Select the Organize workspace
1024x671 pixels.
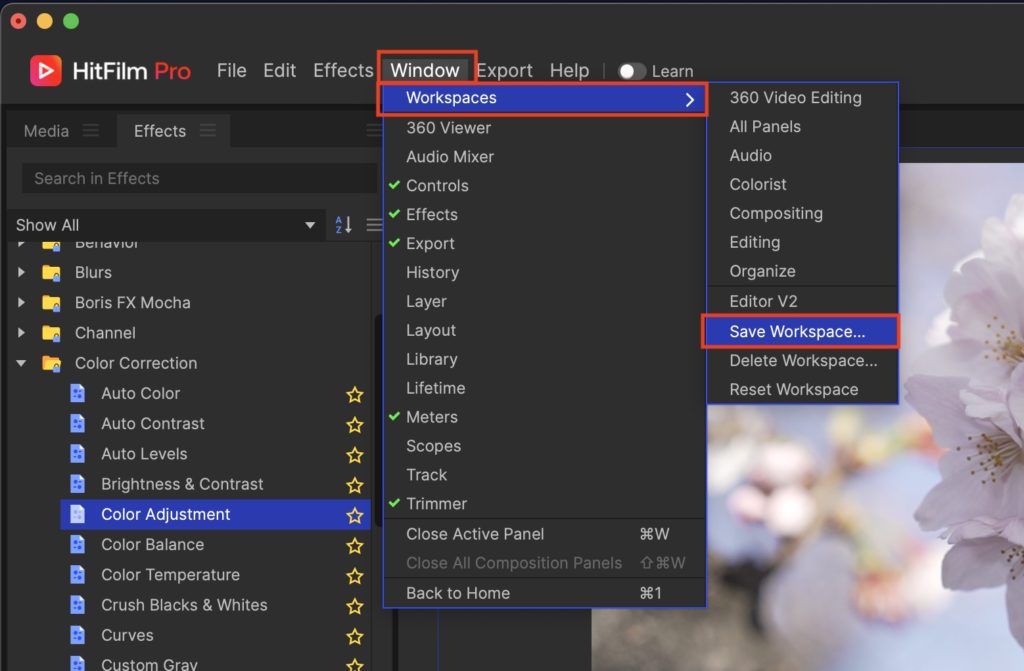tap(803, 271)
